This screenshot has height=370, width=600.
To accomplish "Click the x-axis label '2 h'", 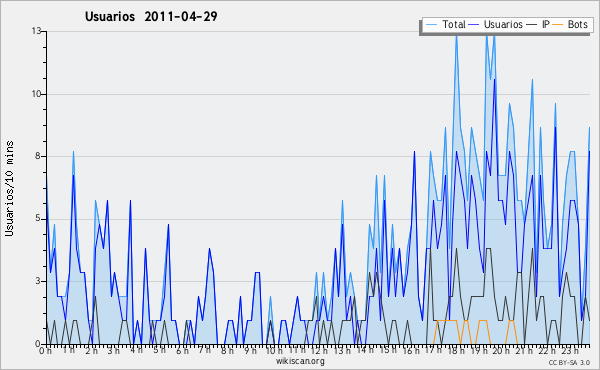I will tap(91, 350).
